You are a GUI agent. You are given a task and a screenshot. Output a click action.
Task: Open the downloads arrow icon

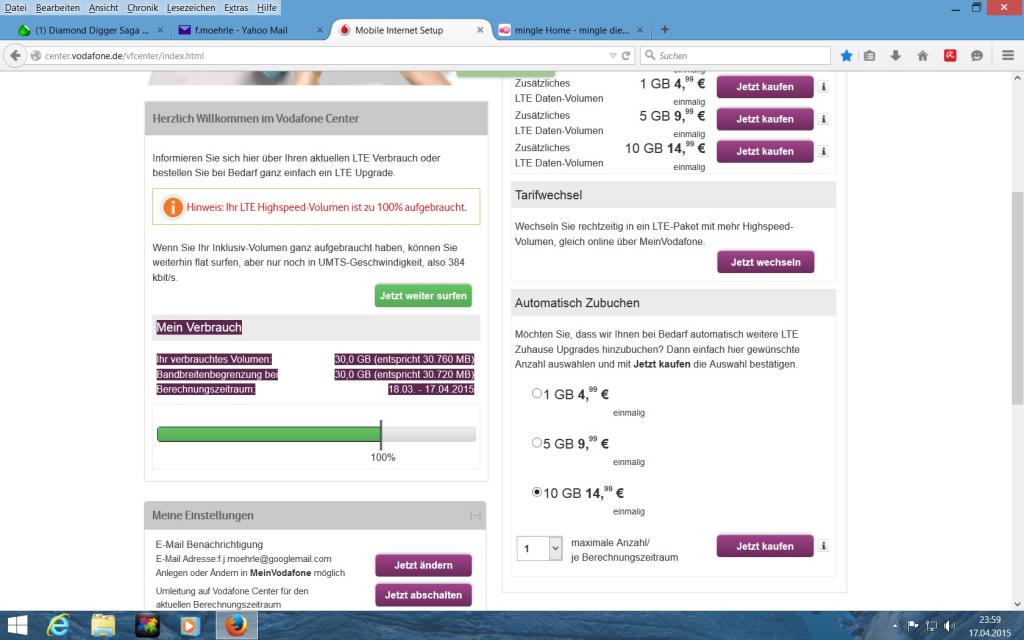click(895, 56)
